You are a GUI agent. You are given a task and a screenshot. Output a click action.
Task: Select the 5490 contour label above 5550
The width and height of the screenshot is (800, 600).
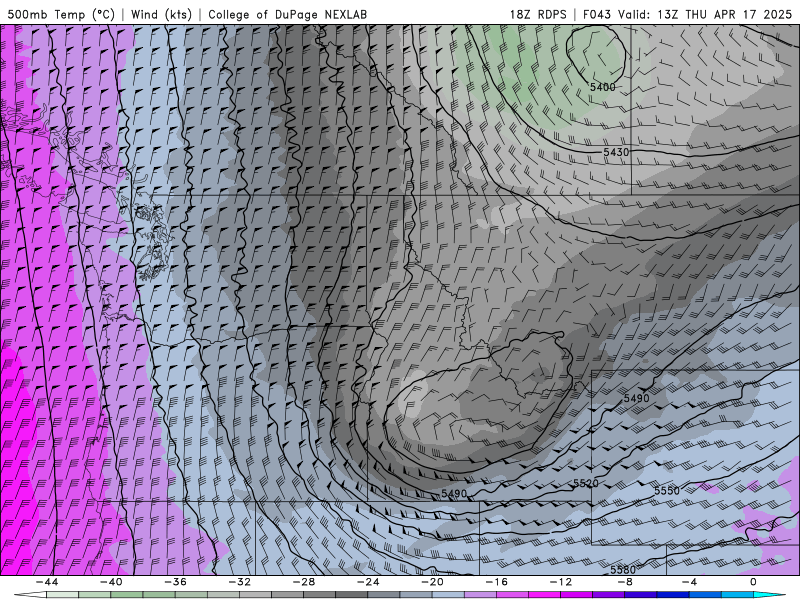click(636, 398)
